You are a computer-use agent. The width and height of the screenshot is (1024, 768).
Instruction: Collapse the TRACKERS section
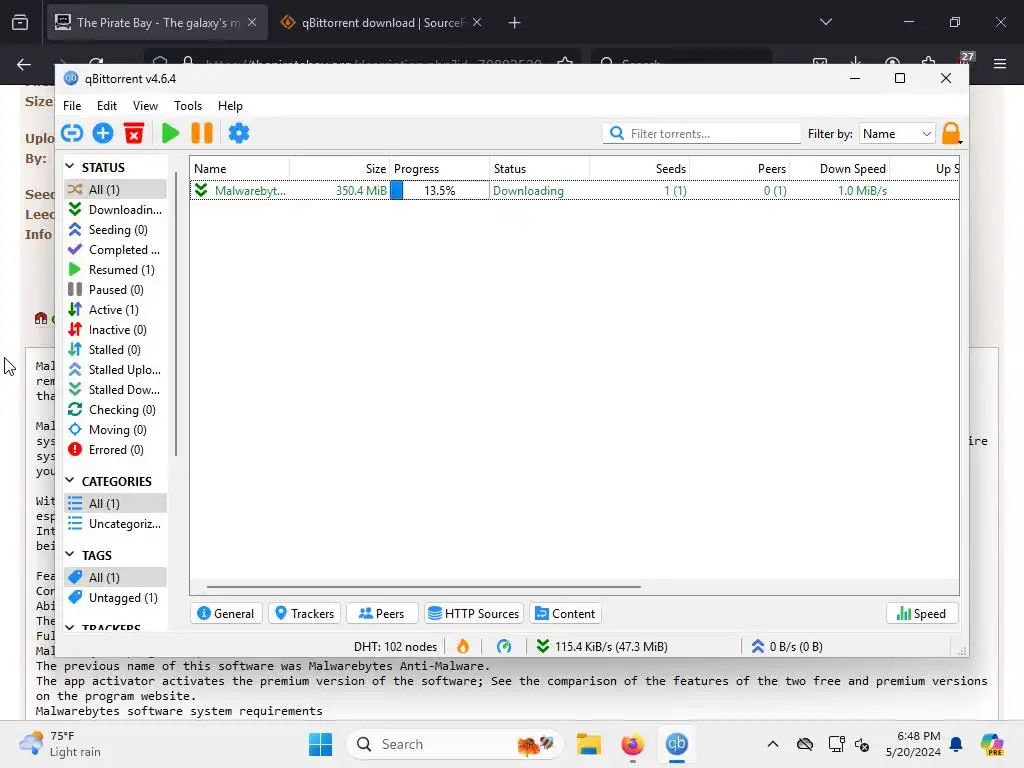tap(70, 627)
